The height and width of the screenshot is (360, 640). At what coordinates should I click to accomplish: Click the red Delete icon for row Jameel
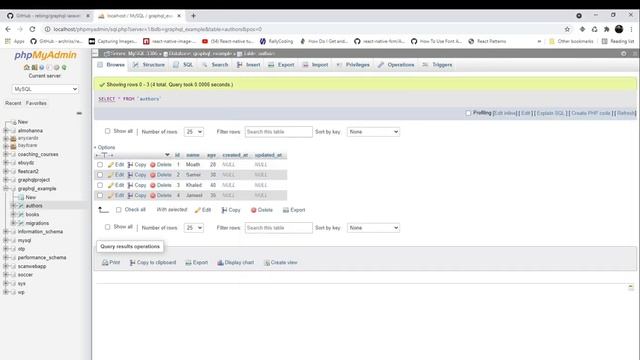[x=153, y=196]
